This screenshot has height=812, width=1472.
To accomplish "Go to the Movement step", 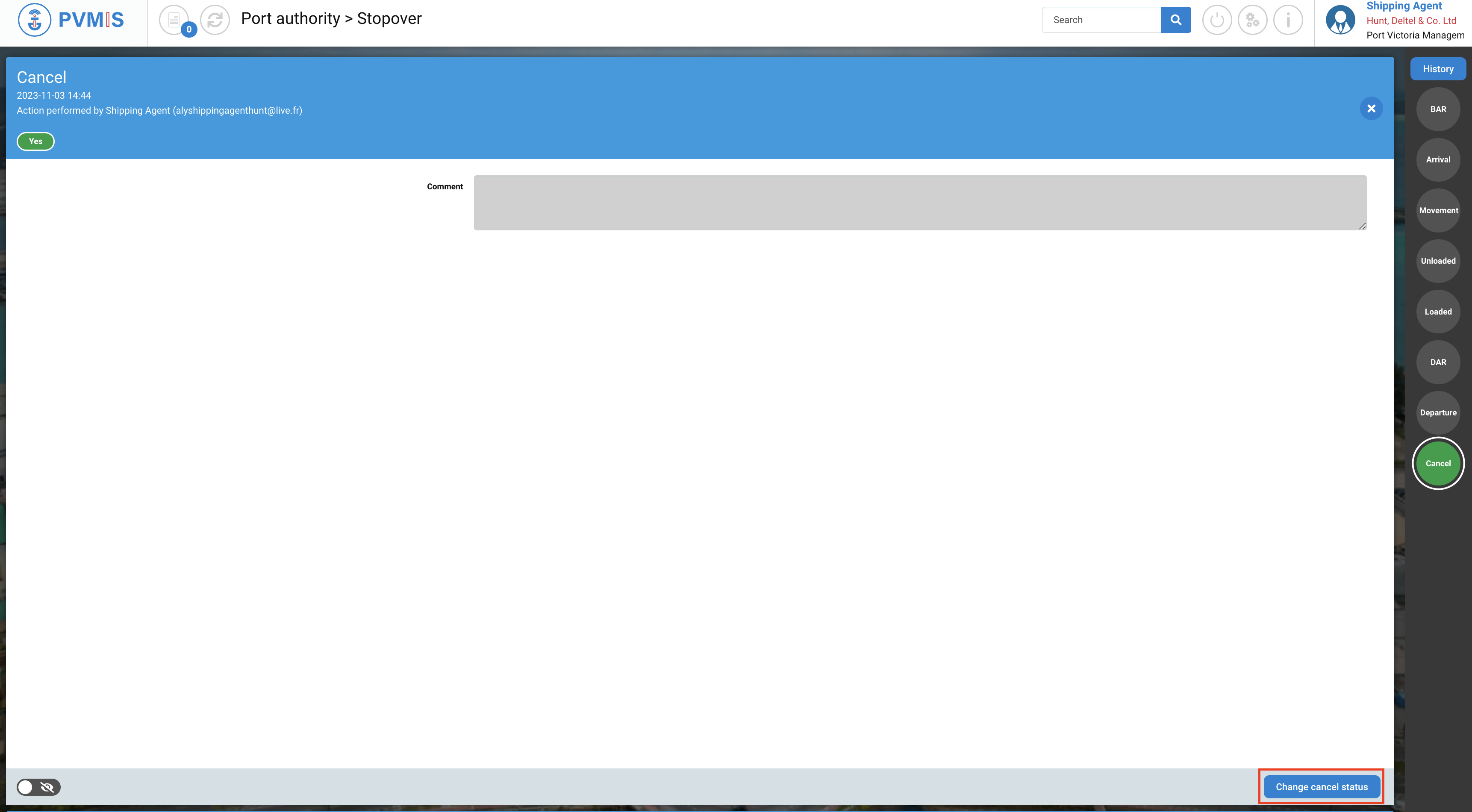I will pos(1438,210).
